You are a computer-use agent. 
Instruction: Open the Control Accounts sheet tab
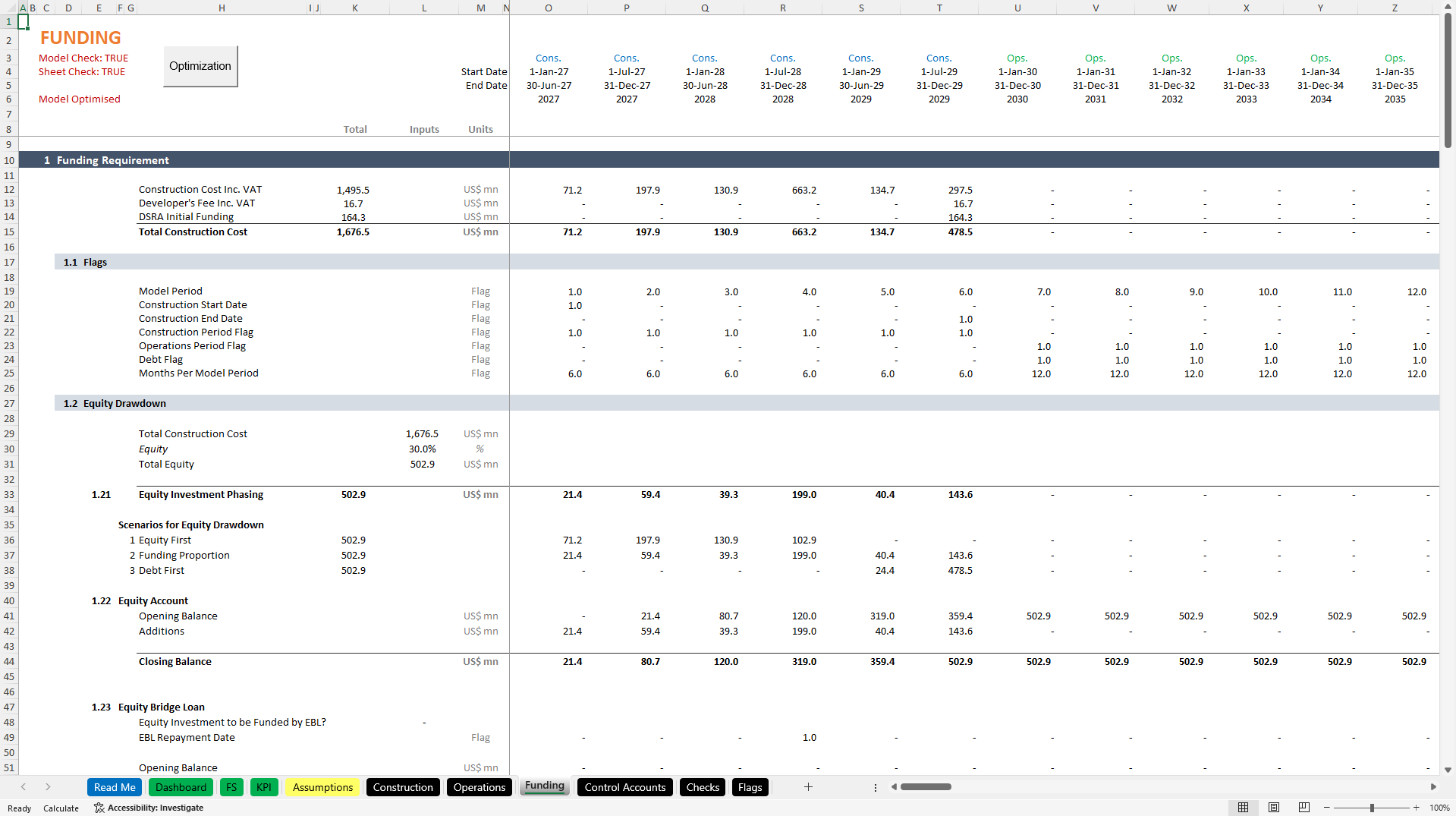click(x=625, y=787)
